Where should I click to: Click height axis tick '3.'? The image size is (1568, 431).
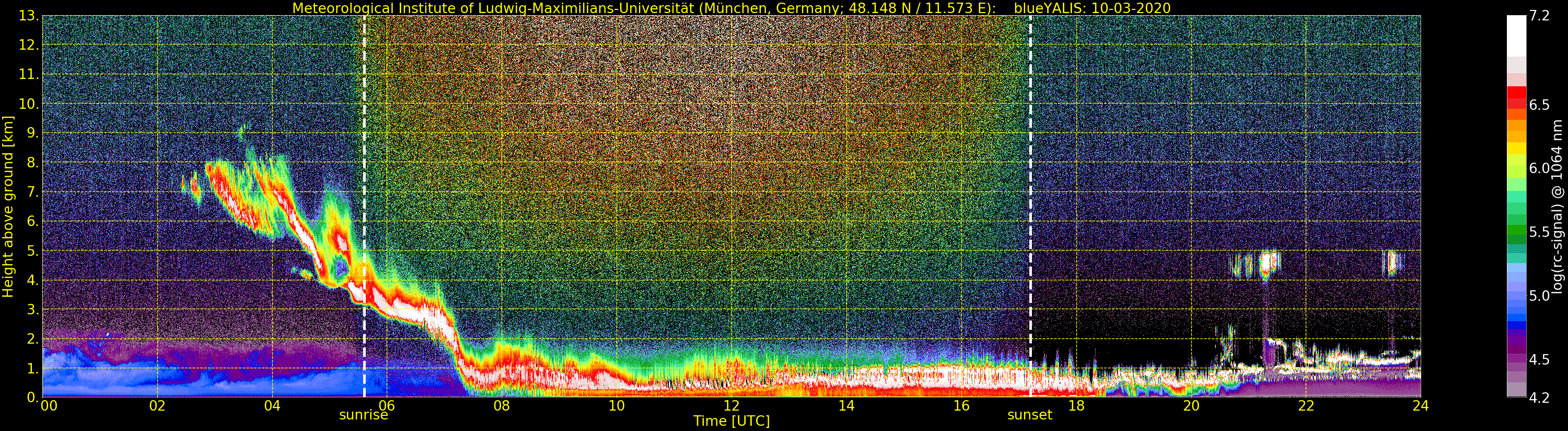click(x=32, y=310)
